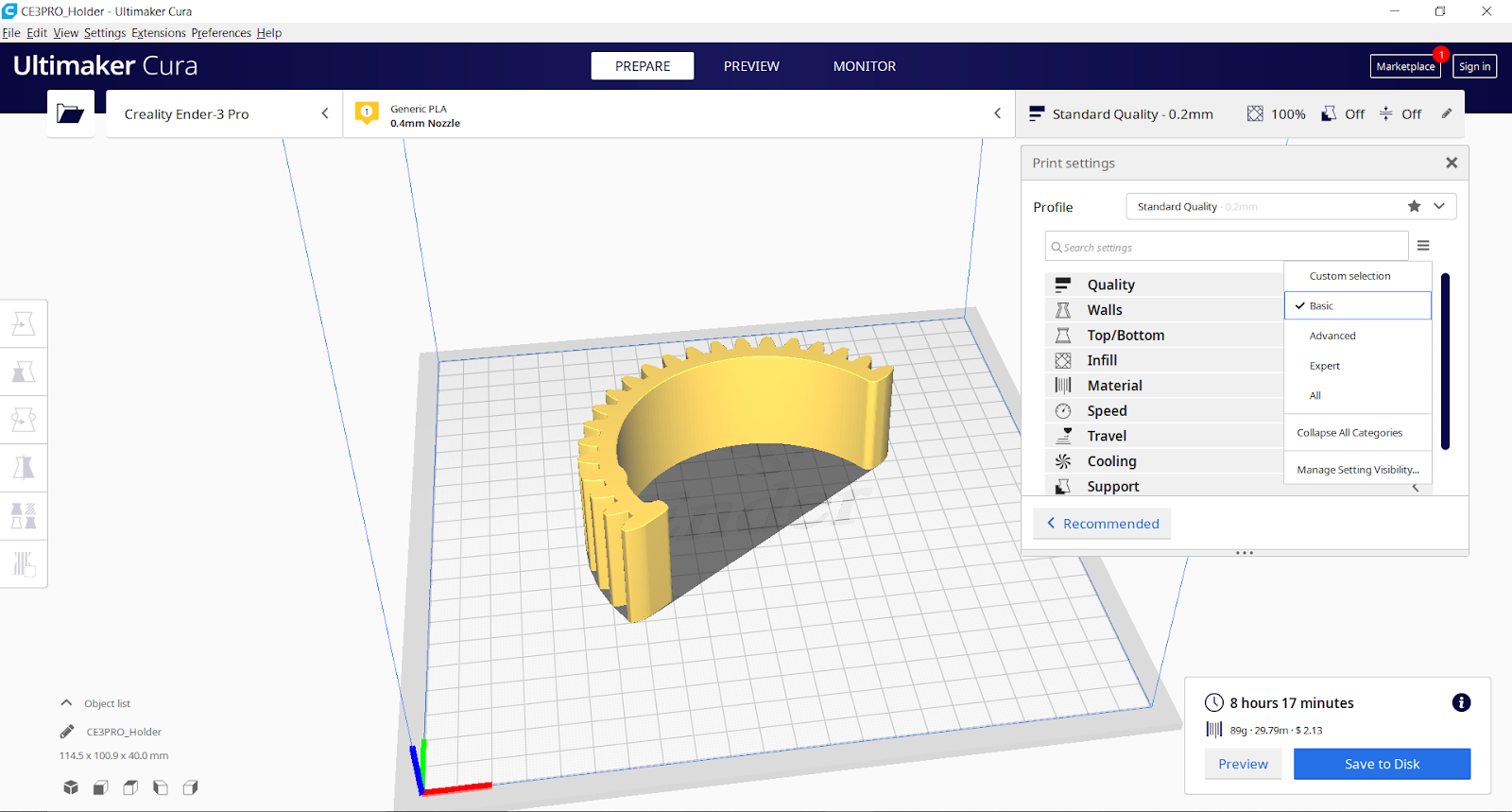Open file with the folder icon
This screenshot has height=812, width=1512.
coord(71,114)
